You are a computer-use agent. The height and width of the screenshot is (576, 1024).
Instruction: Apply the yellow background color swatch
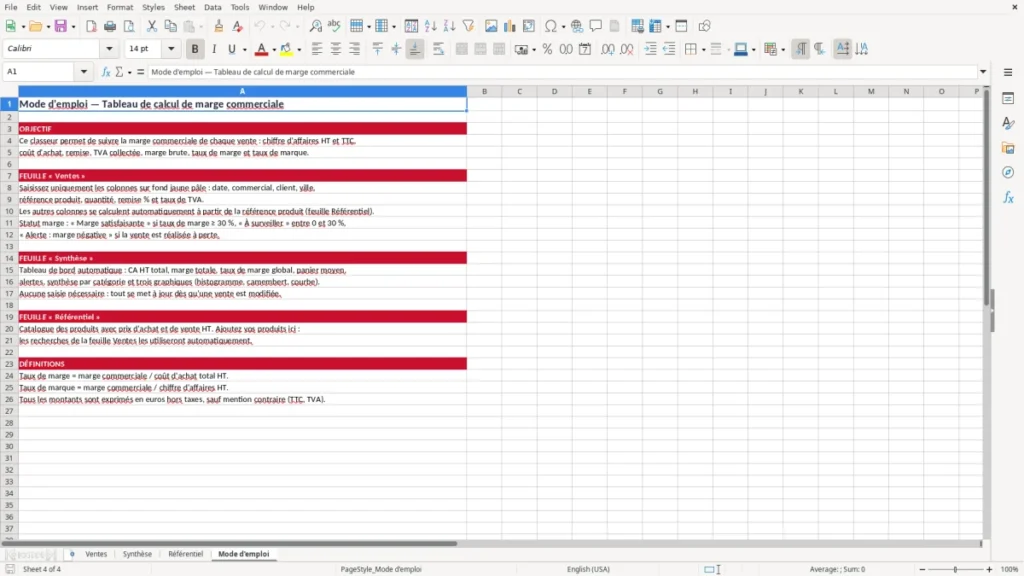pos(286,49)
